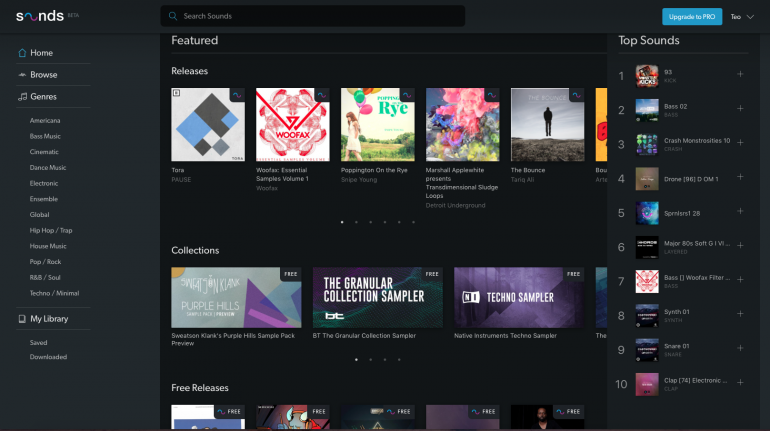The height and width of the screenshot is (431, 770).
Task: Add sound 93 with plus icon
Action: coord(740,74)
